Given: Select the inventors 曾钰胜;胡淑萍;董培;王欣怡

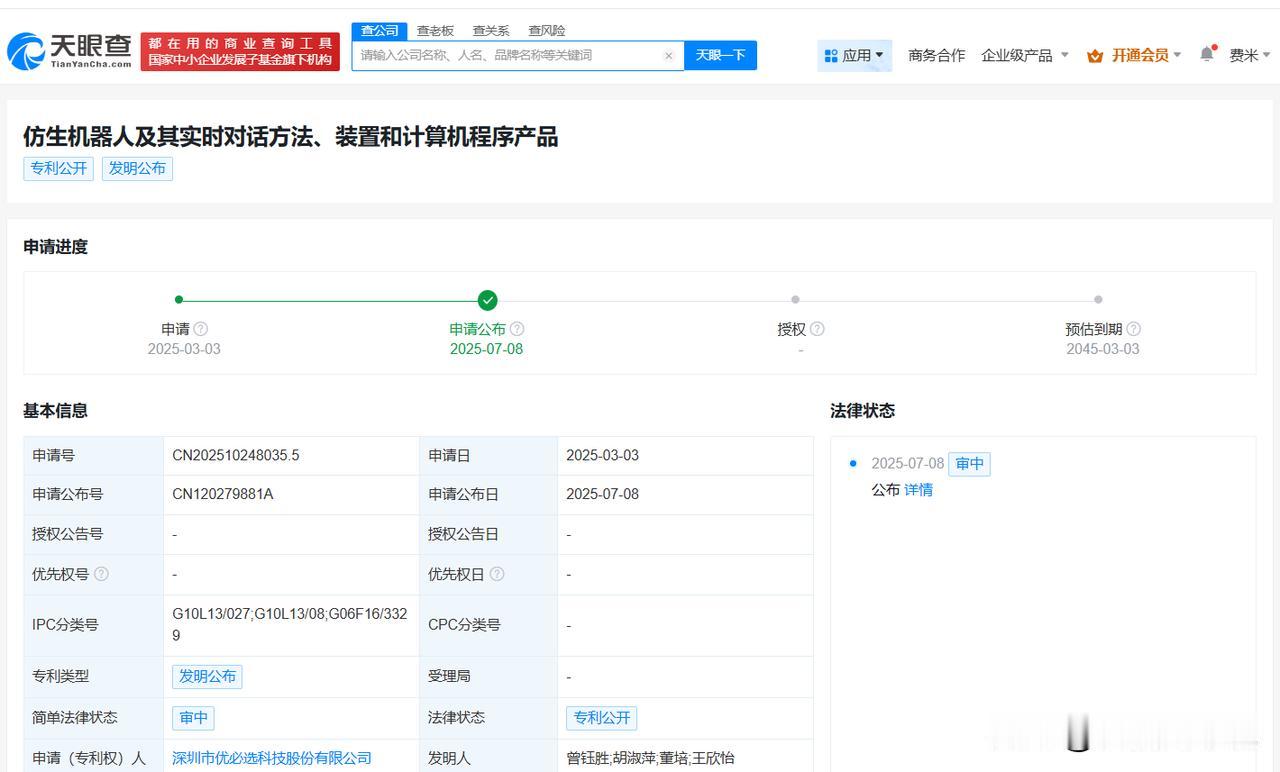Looking at the screenshot, I should [x=650, y=758].
